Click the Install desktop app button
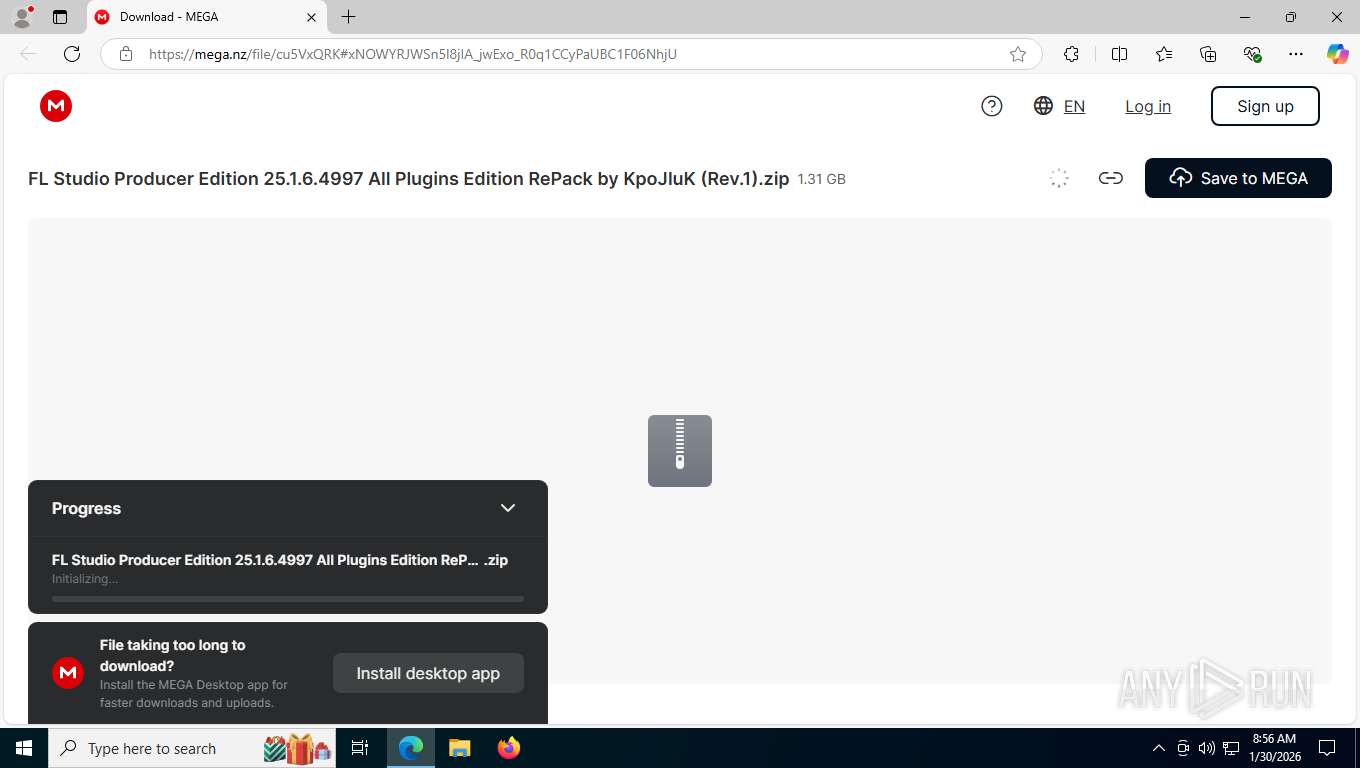The height and width of the screenshot is (768, 1360). 428,673
